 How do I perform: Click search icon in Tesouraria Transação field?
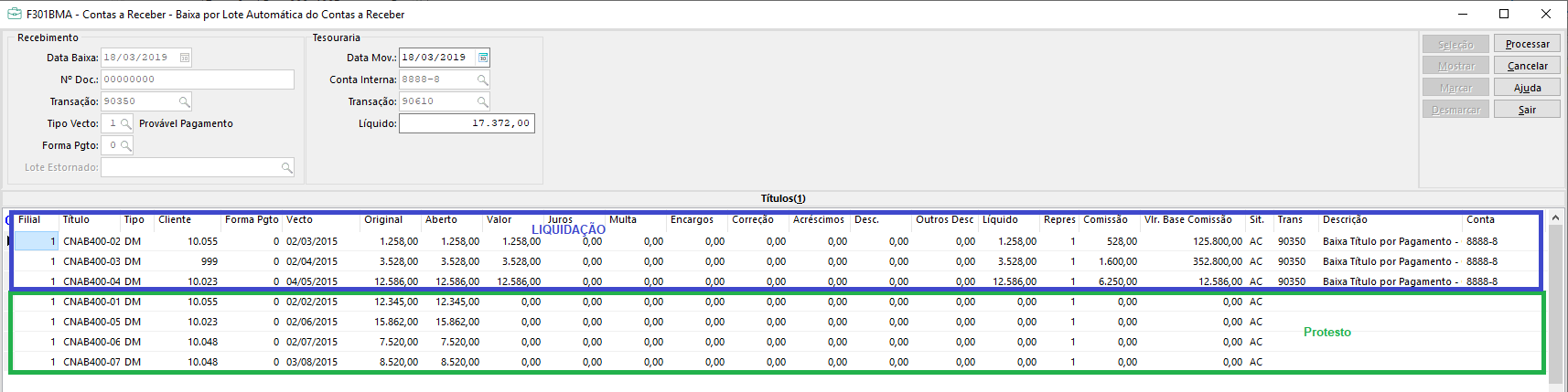point(482,101)
